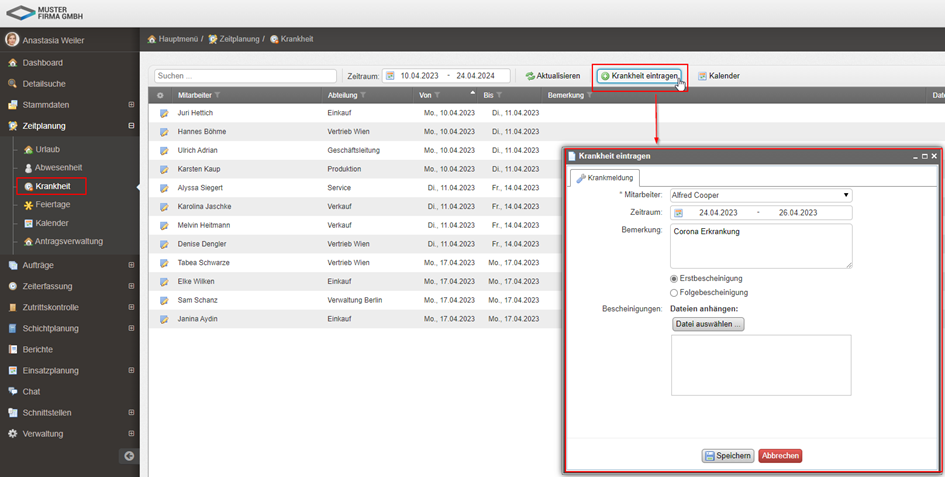Open the calendar icon in Zeitraum filter

[390, 76]
